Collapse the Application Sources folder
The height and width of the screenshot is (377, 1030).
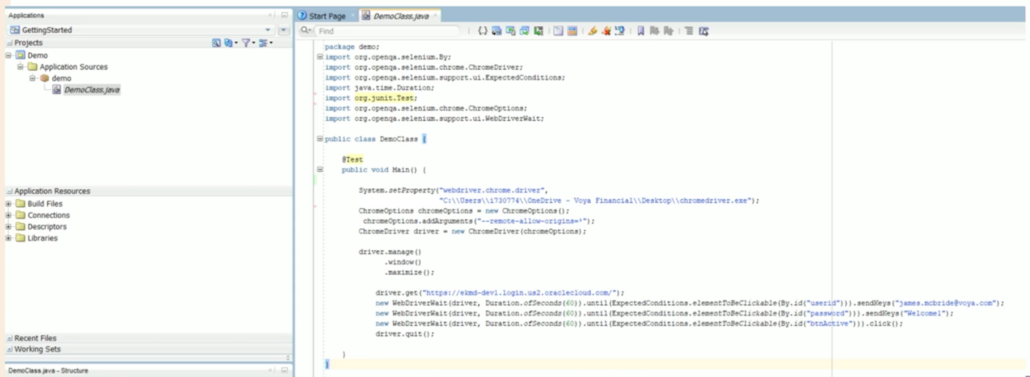click(x=20, y=66)
